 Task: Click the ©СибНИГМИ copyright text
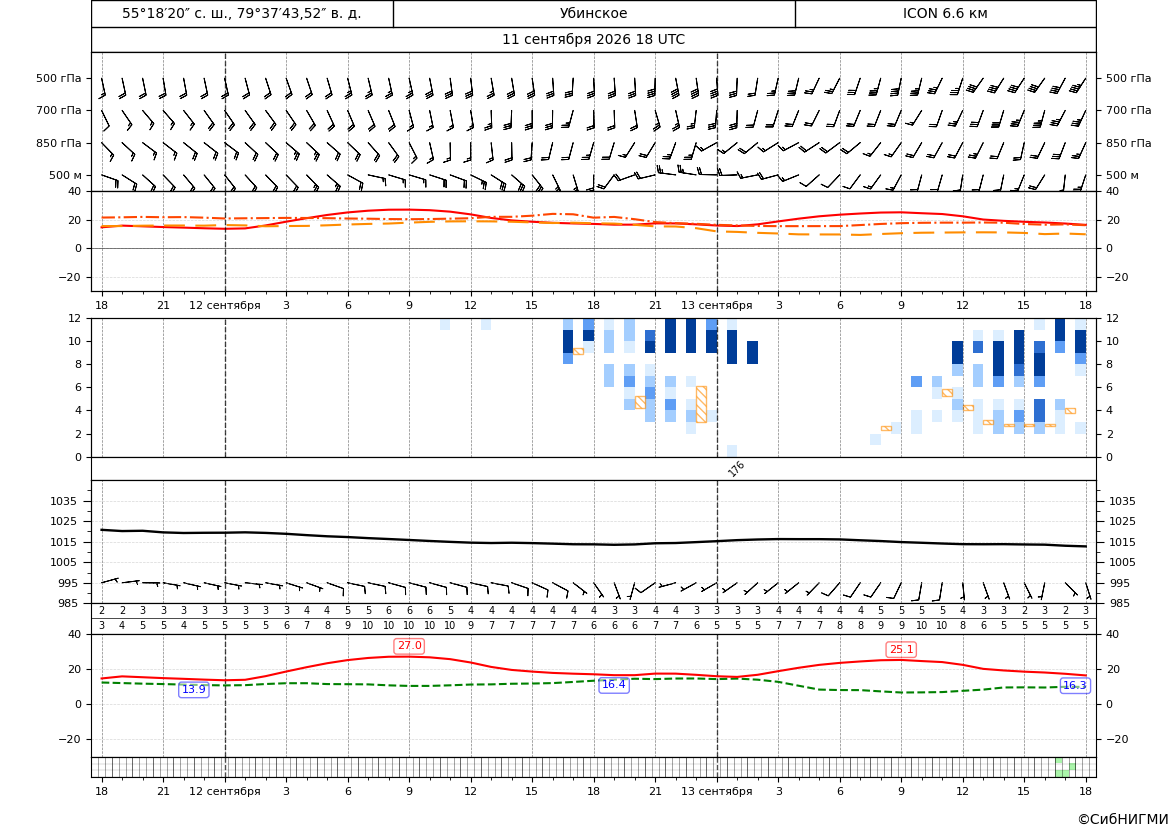click(x=1123, y=819)
